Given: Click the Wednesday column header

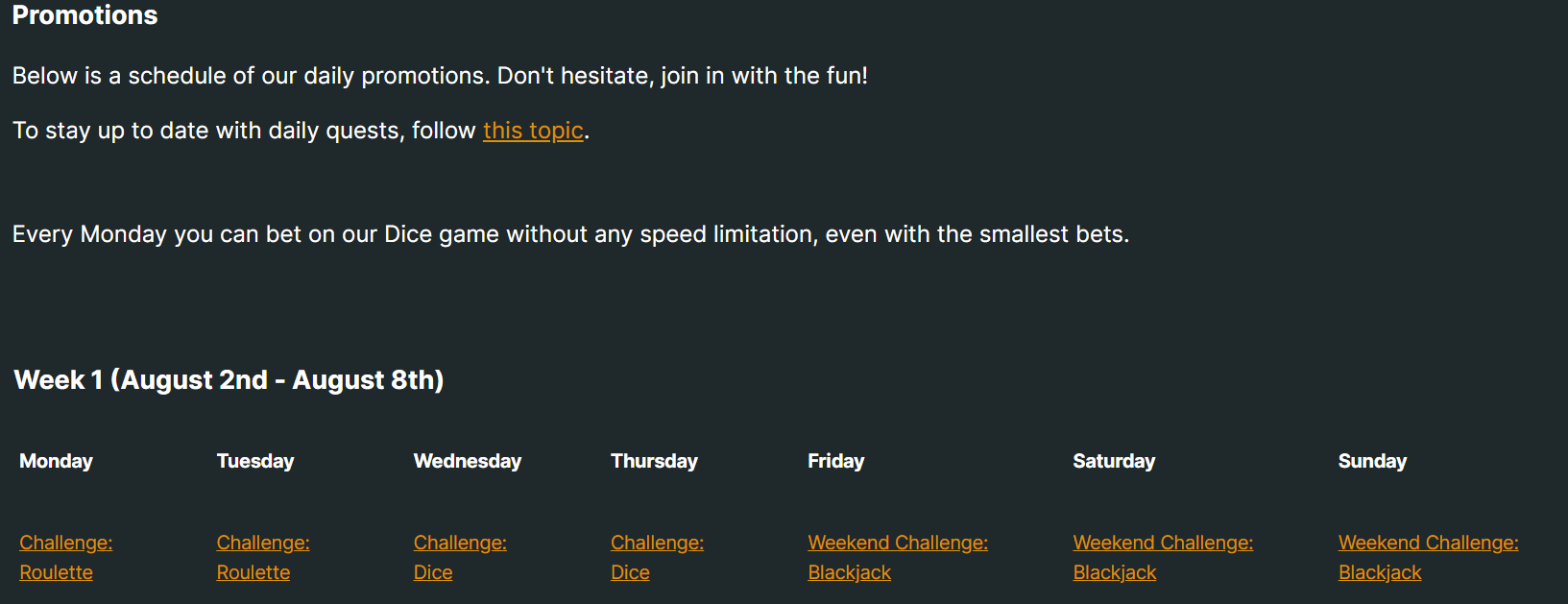Looking at the screenshot, I should click(468, 461).
